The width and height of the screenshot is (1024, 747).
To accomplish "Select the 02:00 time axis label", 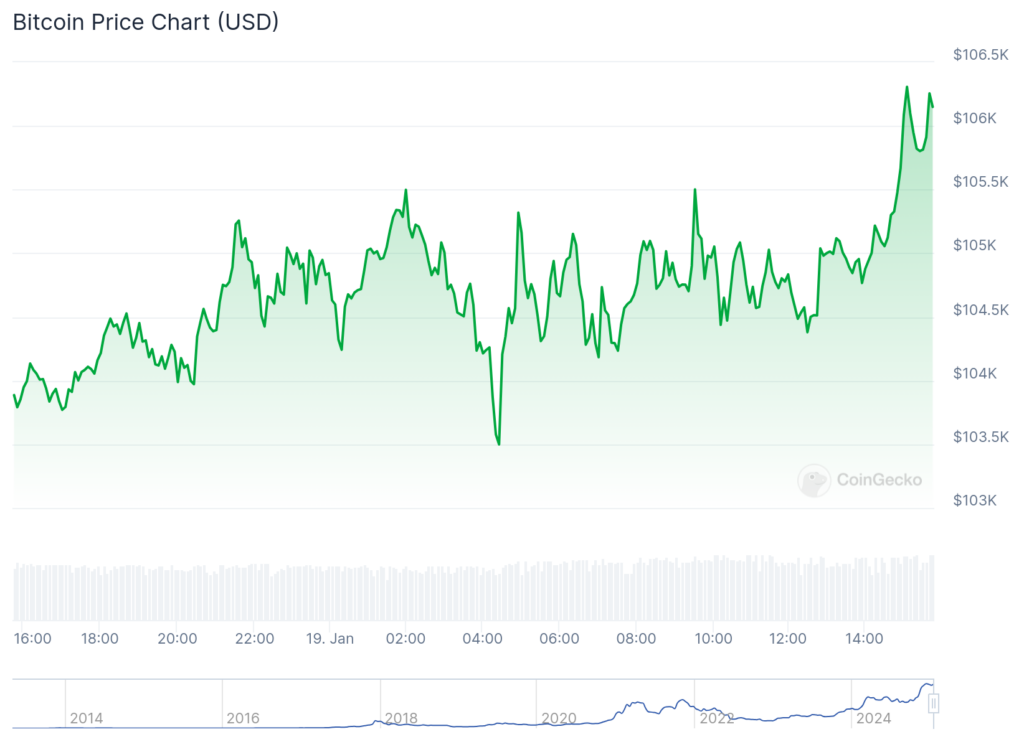I will pyautogui.click(x=405, y=638).
